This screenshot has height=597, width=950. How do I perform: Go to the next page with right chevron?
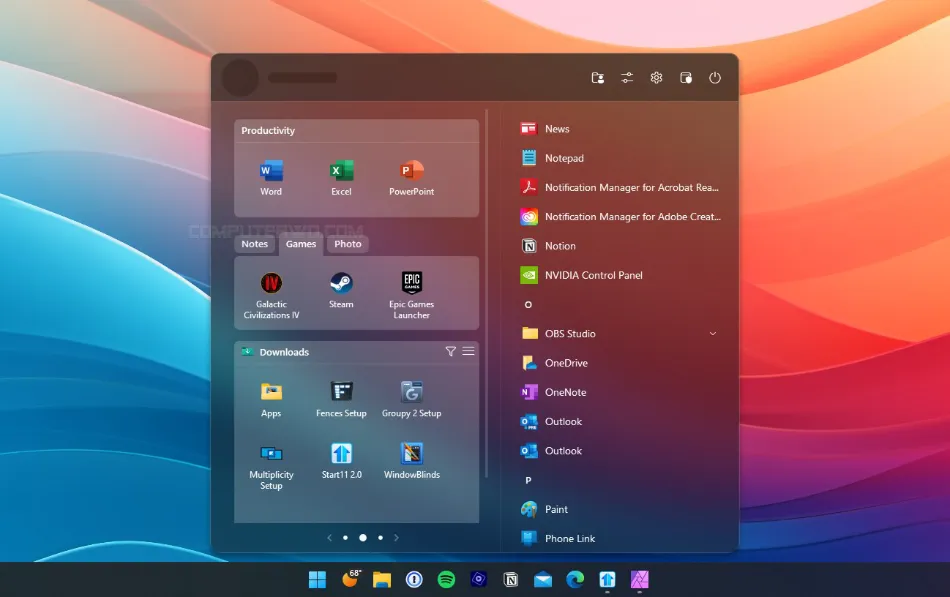point(396,538)
